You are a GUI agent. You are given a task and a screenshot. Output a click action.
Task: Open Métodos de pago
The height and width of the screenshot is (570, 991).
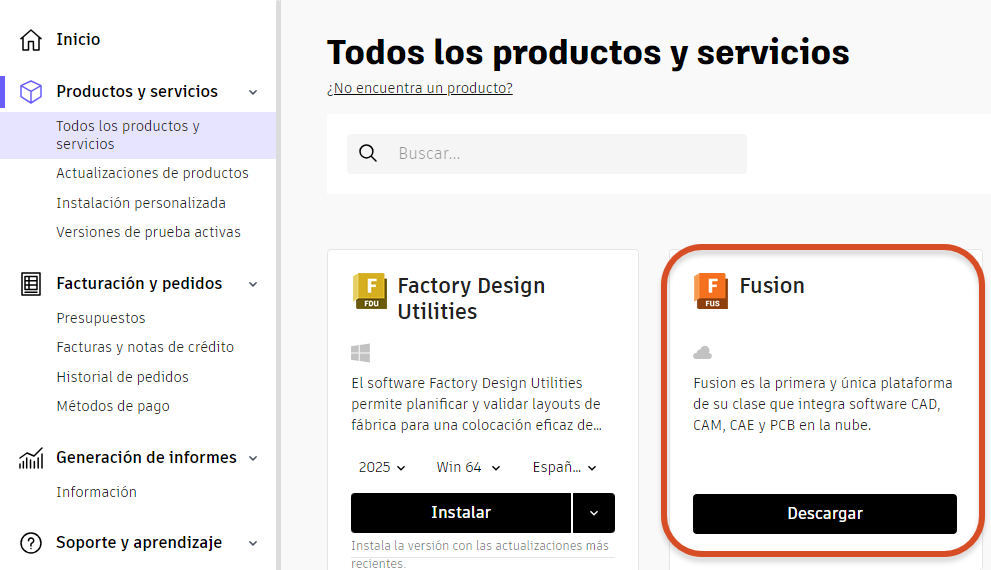pyautogui.click(x=112, y=406)
